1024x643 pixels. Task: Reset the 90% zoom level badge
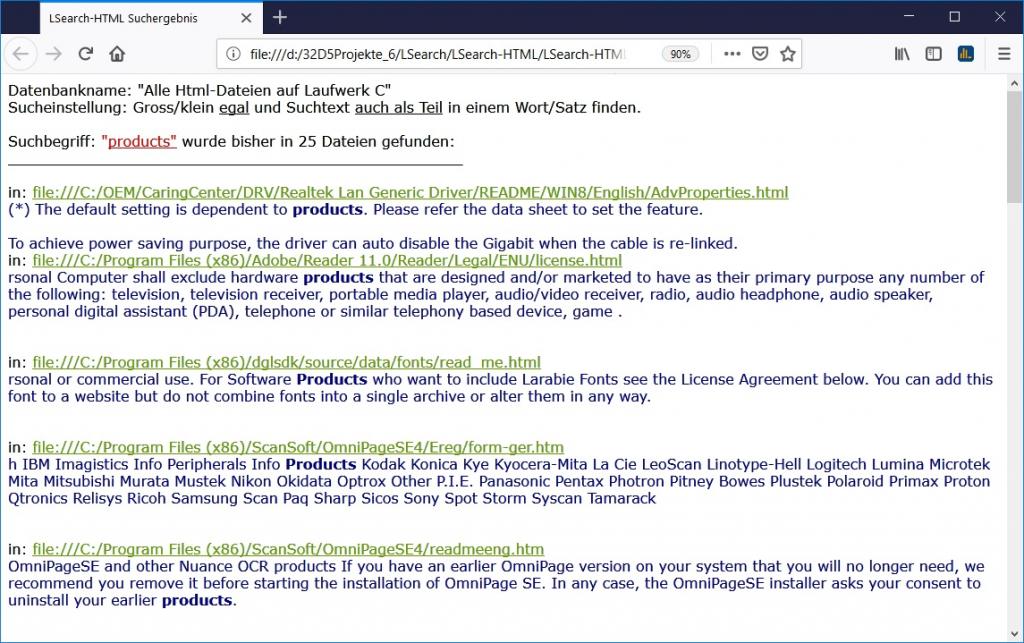click(680, 54)
